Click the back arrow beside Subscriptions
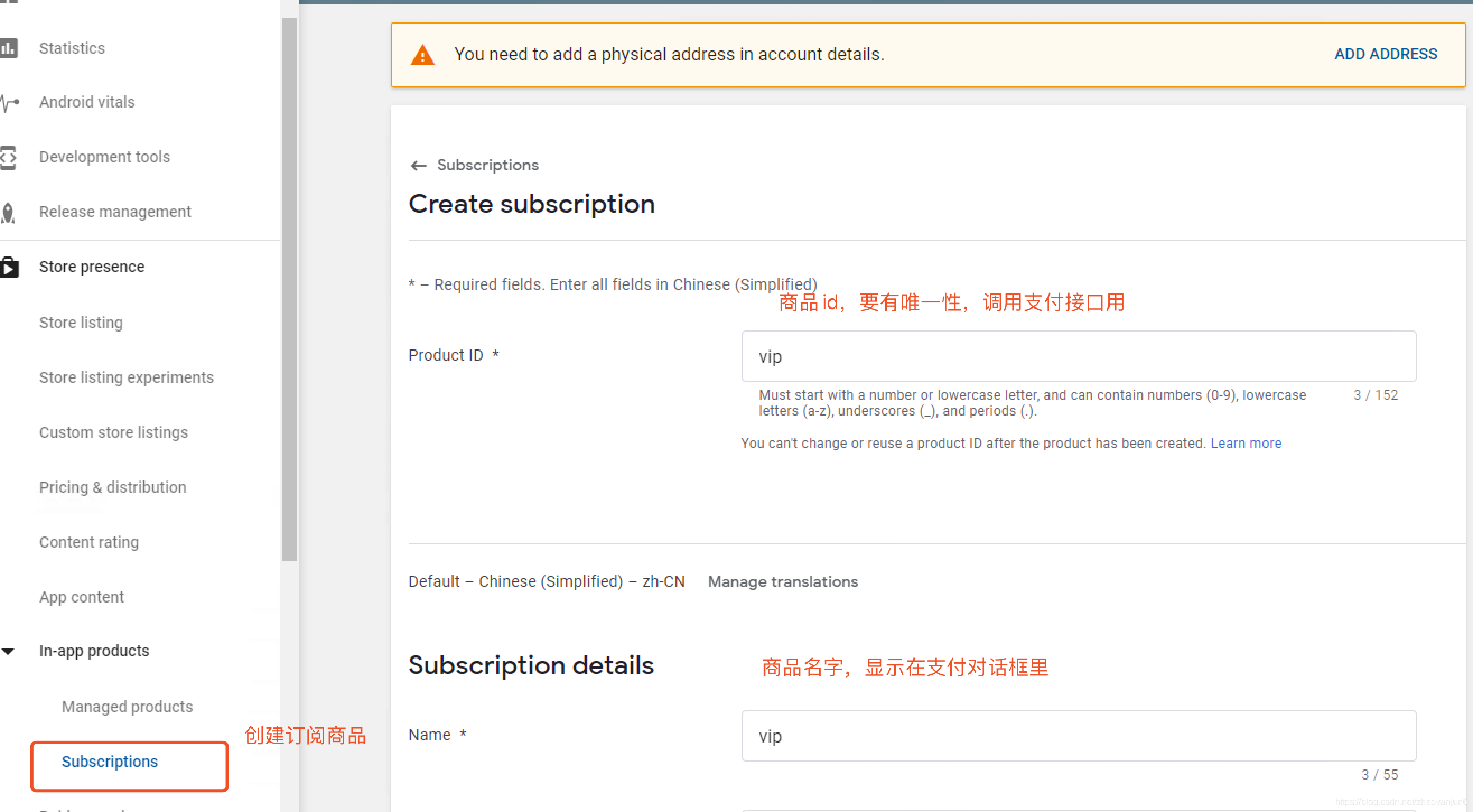Viewport: 1473px width, 812px height. point(418,166)
